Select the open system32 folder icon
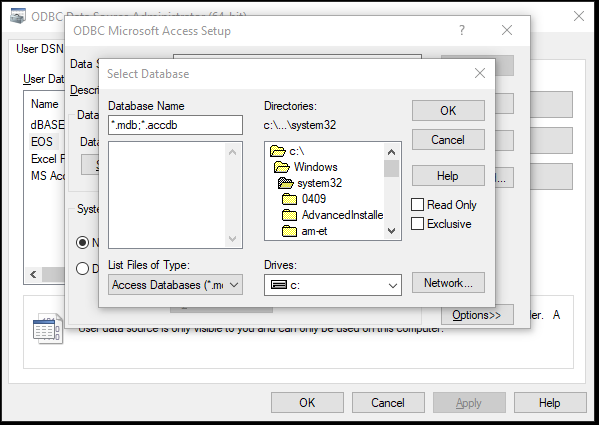 [x=285, y=183]
